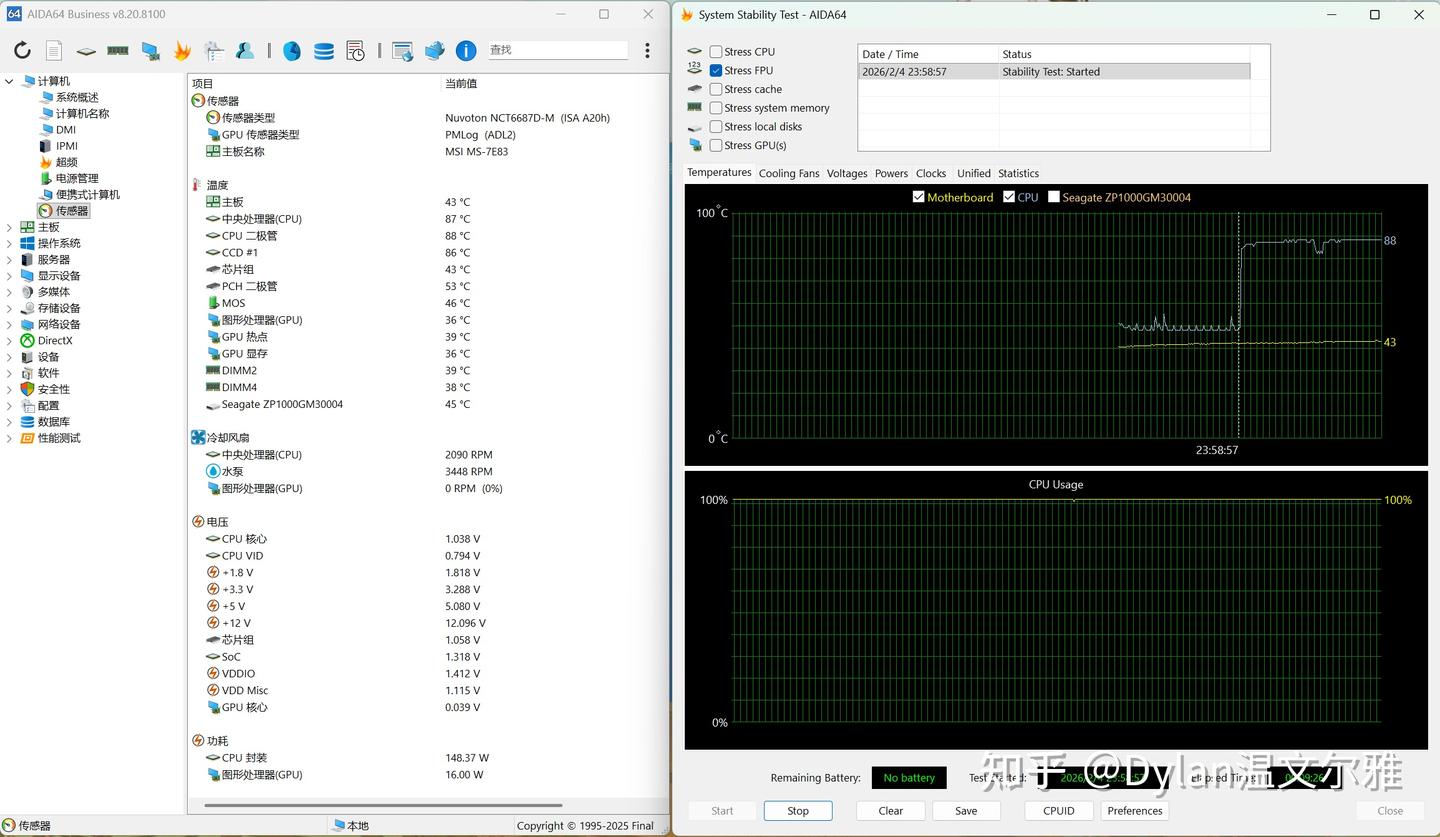This screenshot has height=837, width=1440.
Task: Expand the 显示设备 tree node
Action: pyautogui.click(x=10, y=276)
